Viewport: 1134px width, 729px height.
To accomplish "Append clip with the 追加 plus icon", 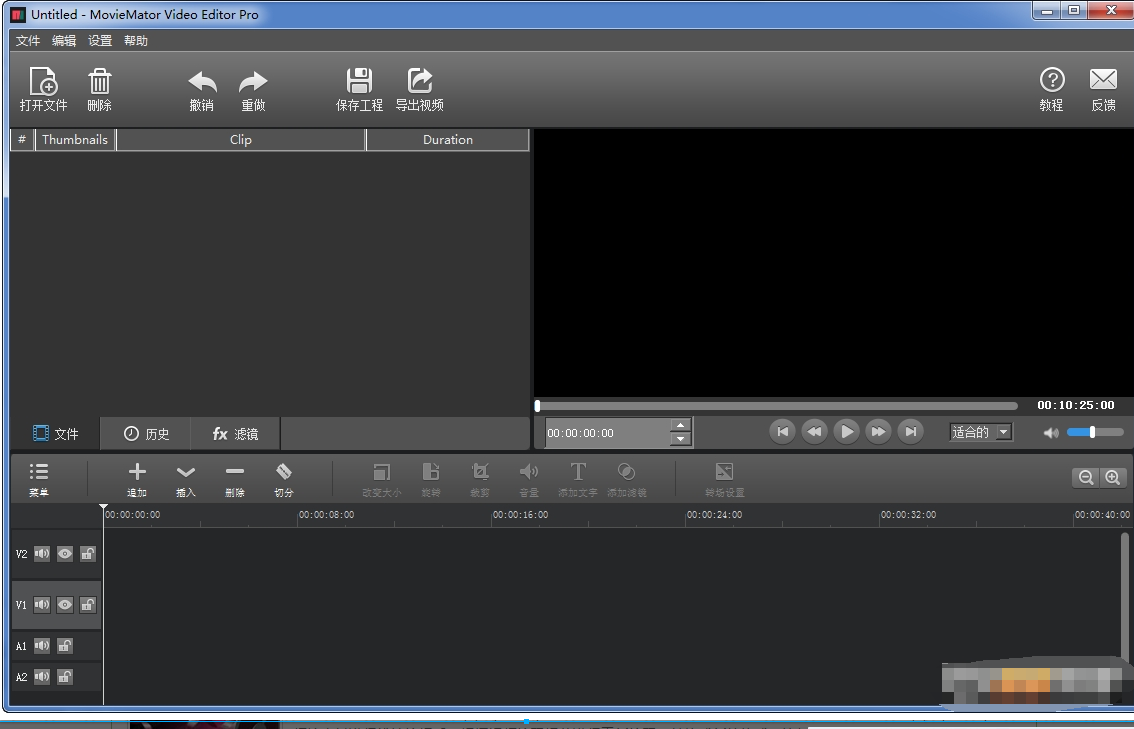I will pos(137,472).
